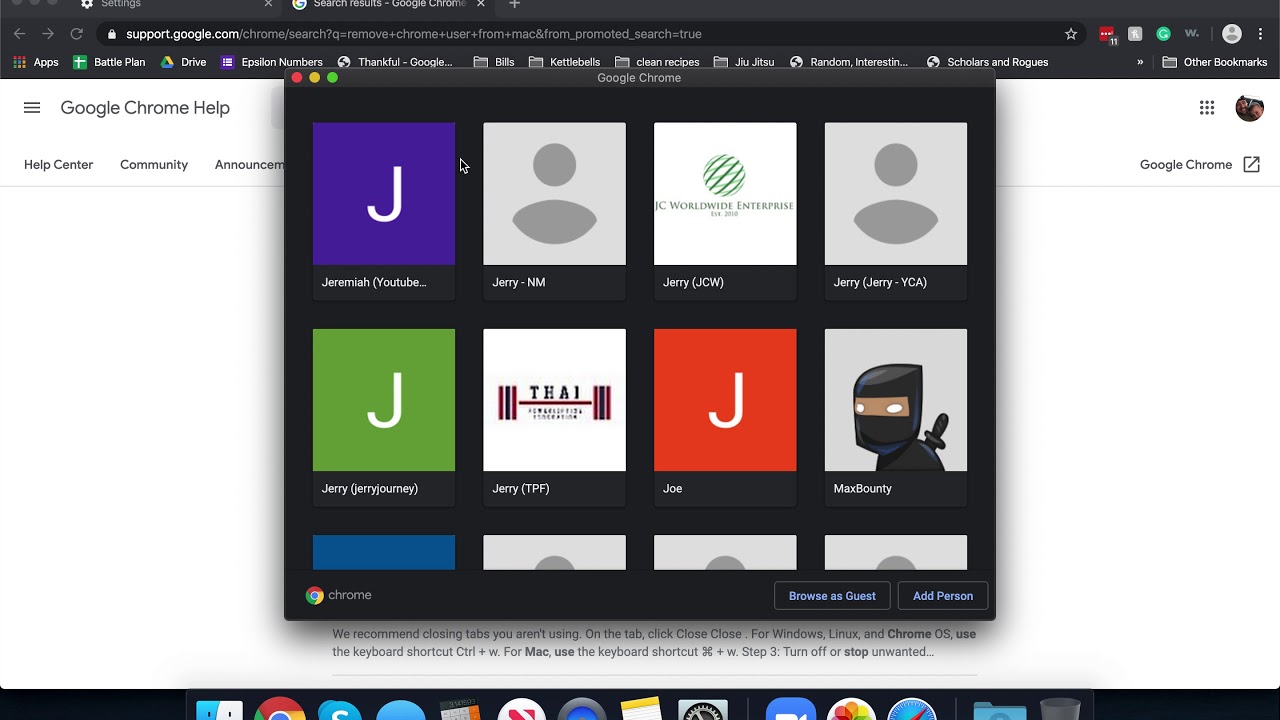Open System Preferences from the Dock
Viewport: 1280px width, 720px height.
pos(703,708)
